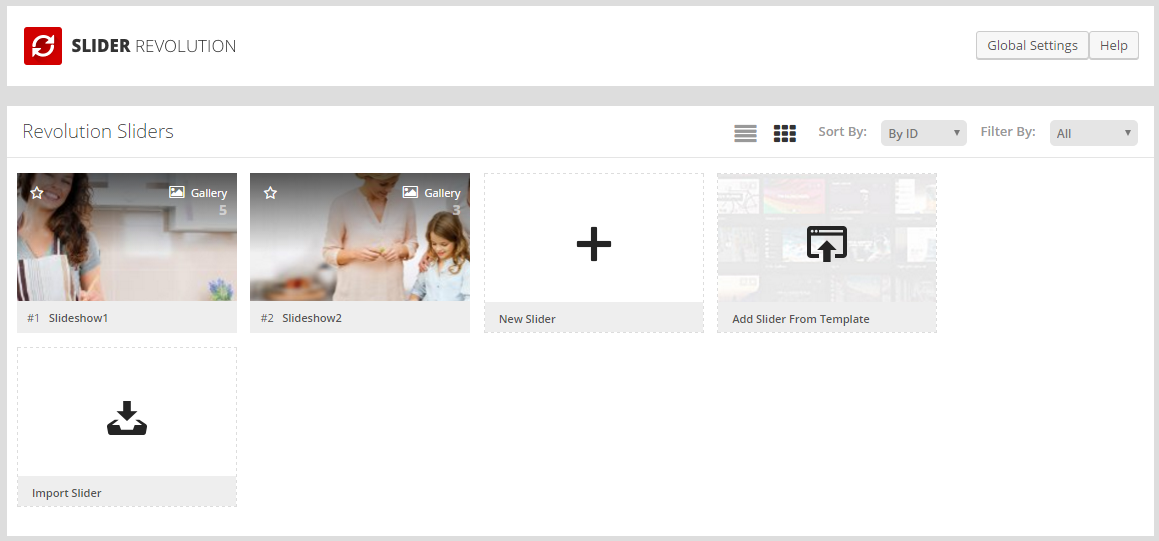
Task: Open the Filter By dropdown
Action: pos(1094,133)
